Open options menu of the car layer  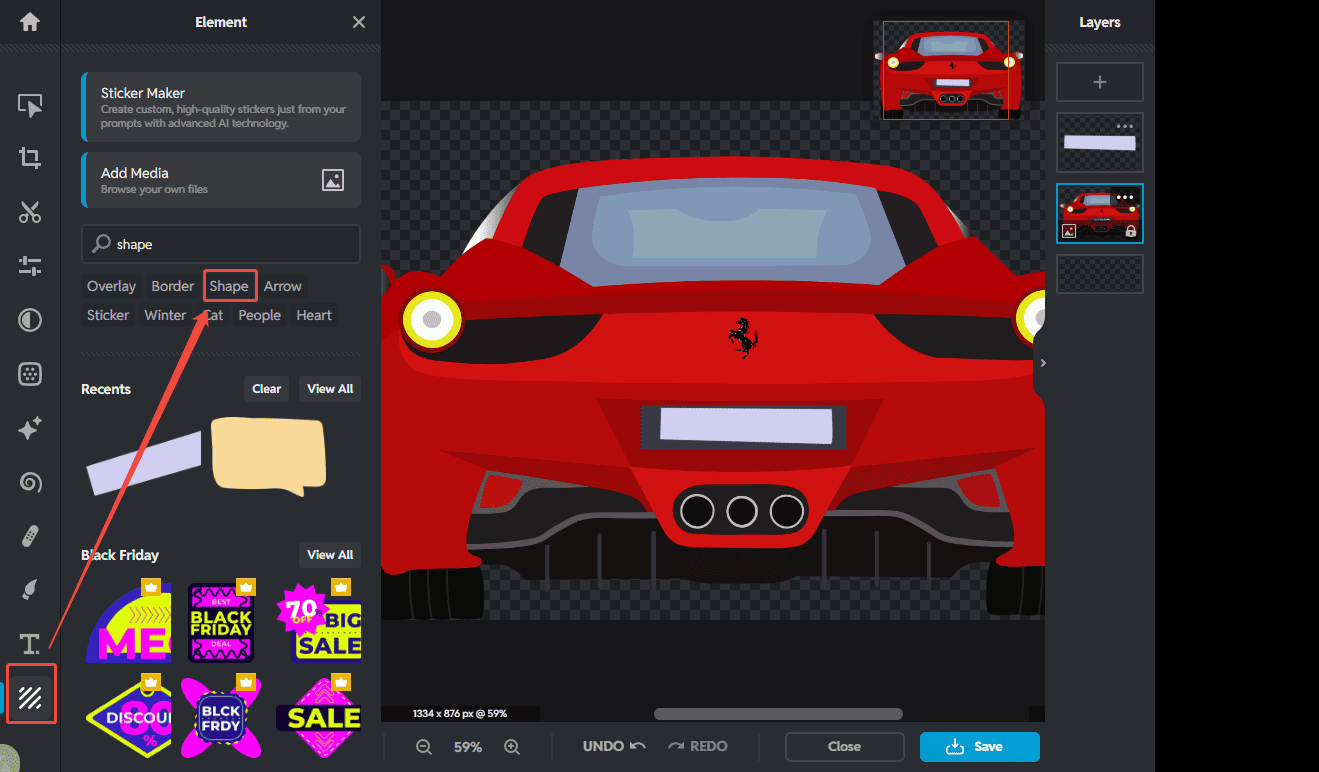1125,197
